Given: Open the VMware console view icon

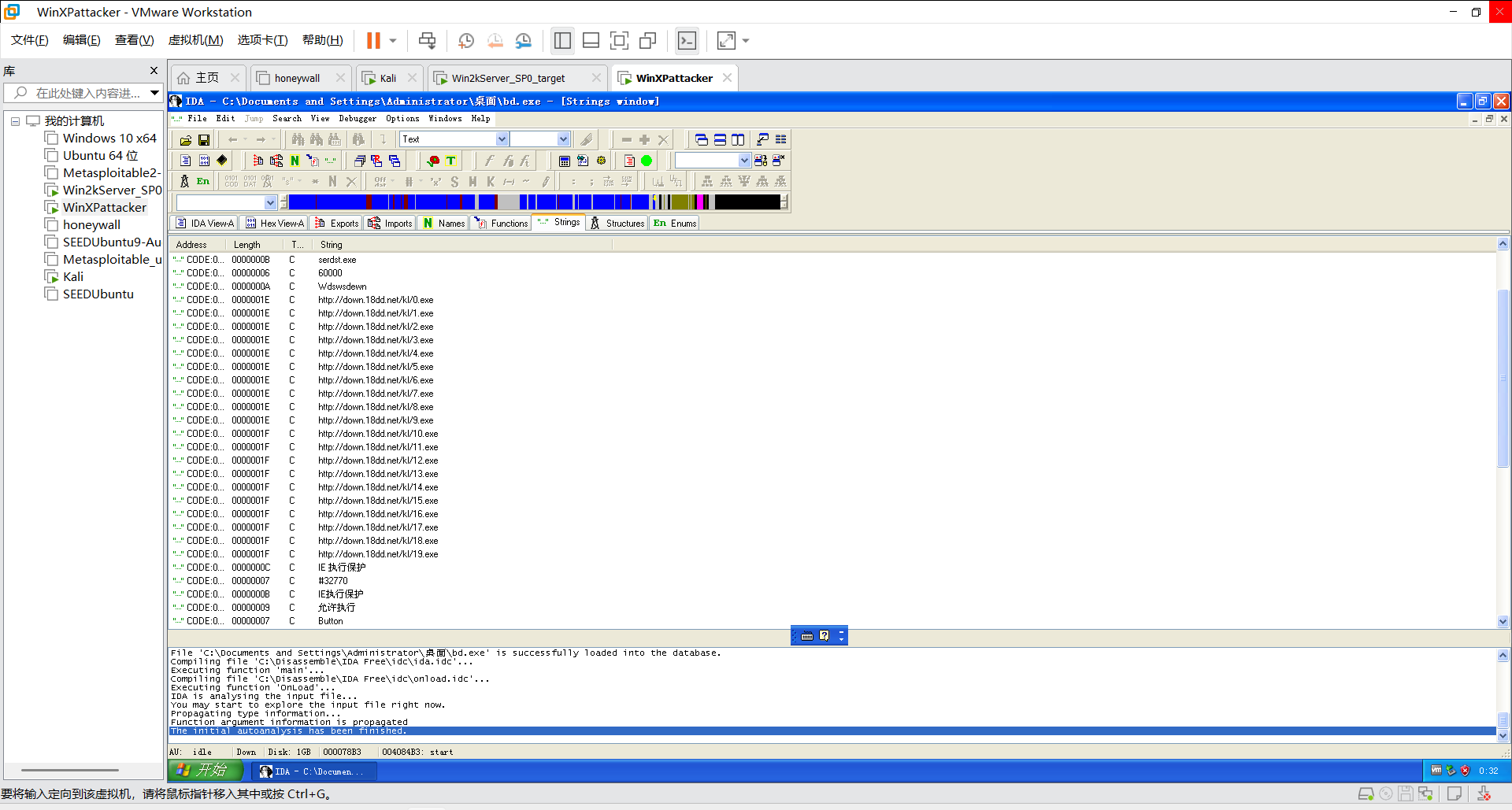Looking at the screenshot, I should (687, 40).
